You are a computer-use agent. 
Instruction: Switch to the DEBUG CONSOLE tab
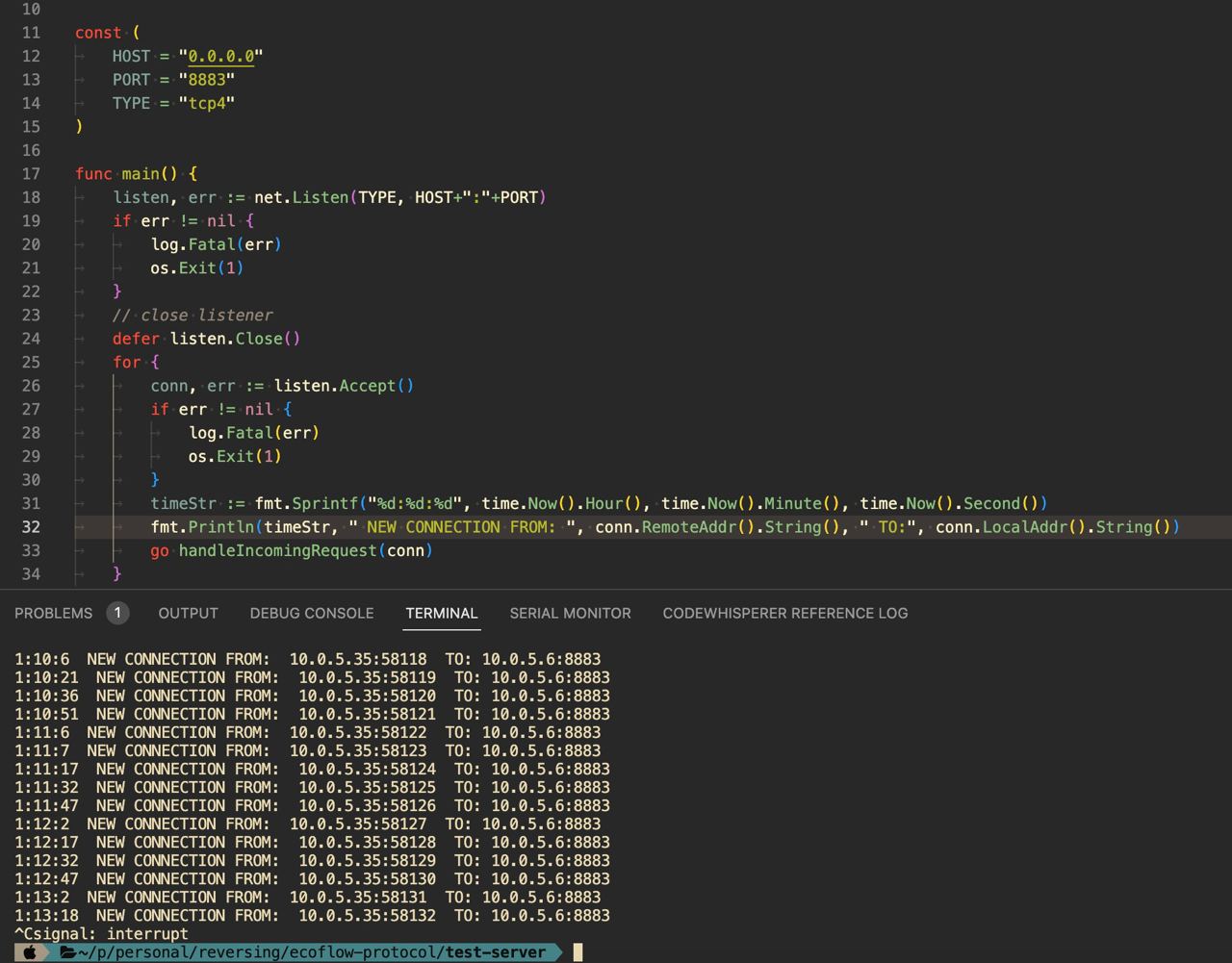click(x=312, y=613)
